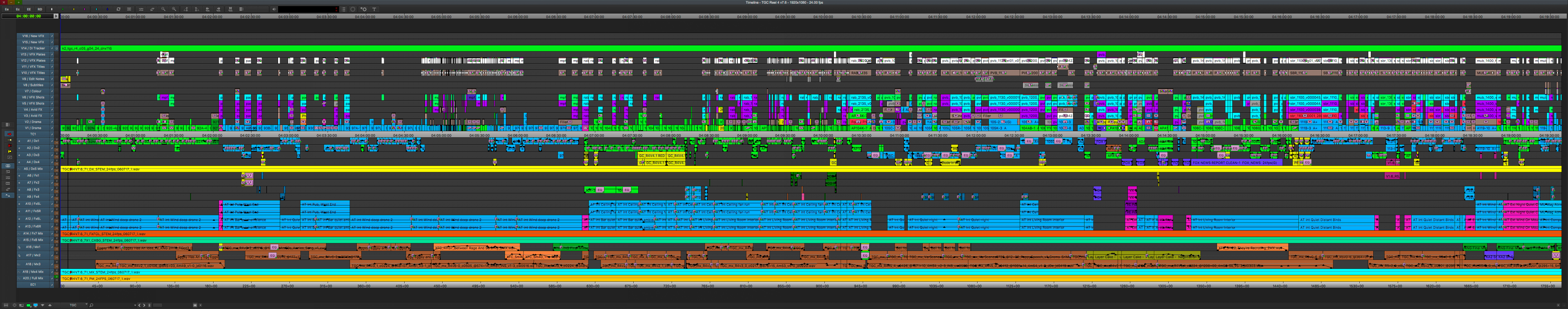
Task: Add a blue marker from the toolbar
Action: tap(107, 9)
